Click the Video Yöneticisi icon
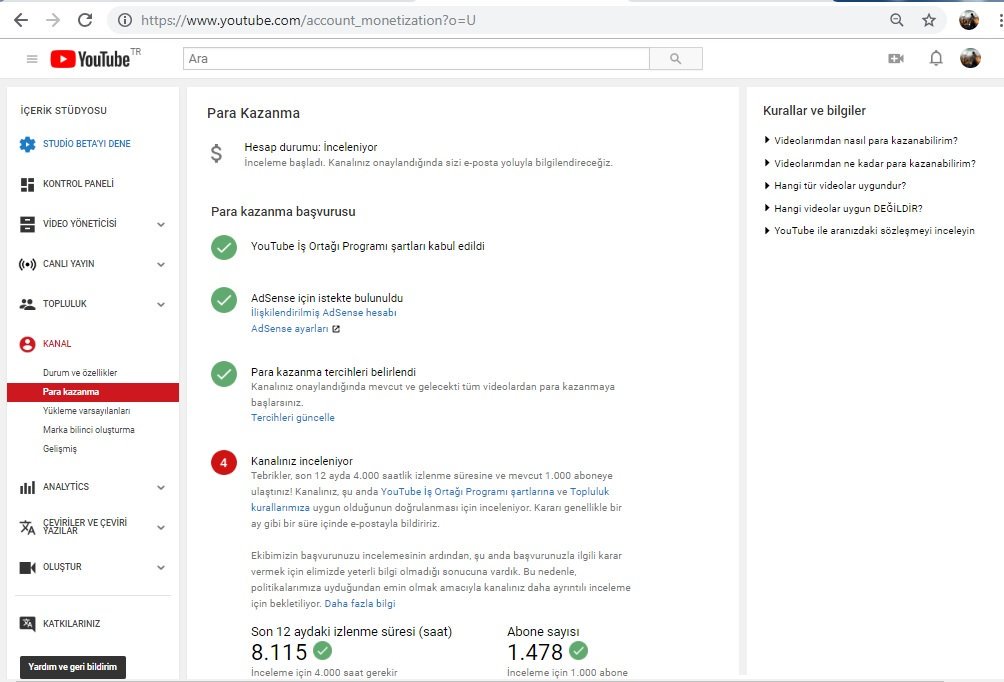The image size is (1004, 682). tap(28, 224)
